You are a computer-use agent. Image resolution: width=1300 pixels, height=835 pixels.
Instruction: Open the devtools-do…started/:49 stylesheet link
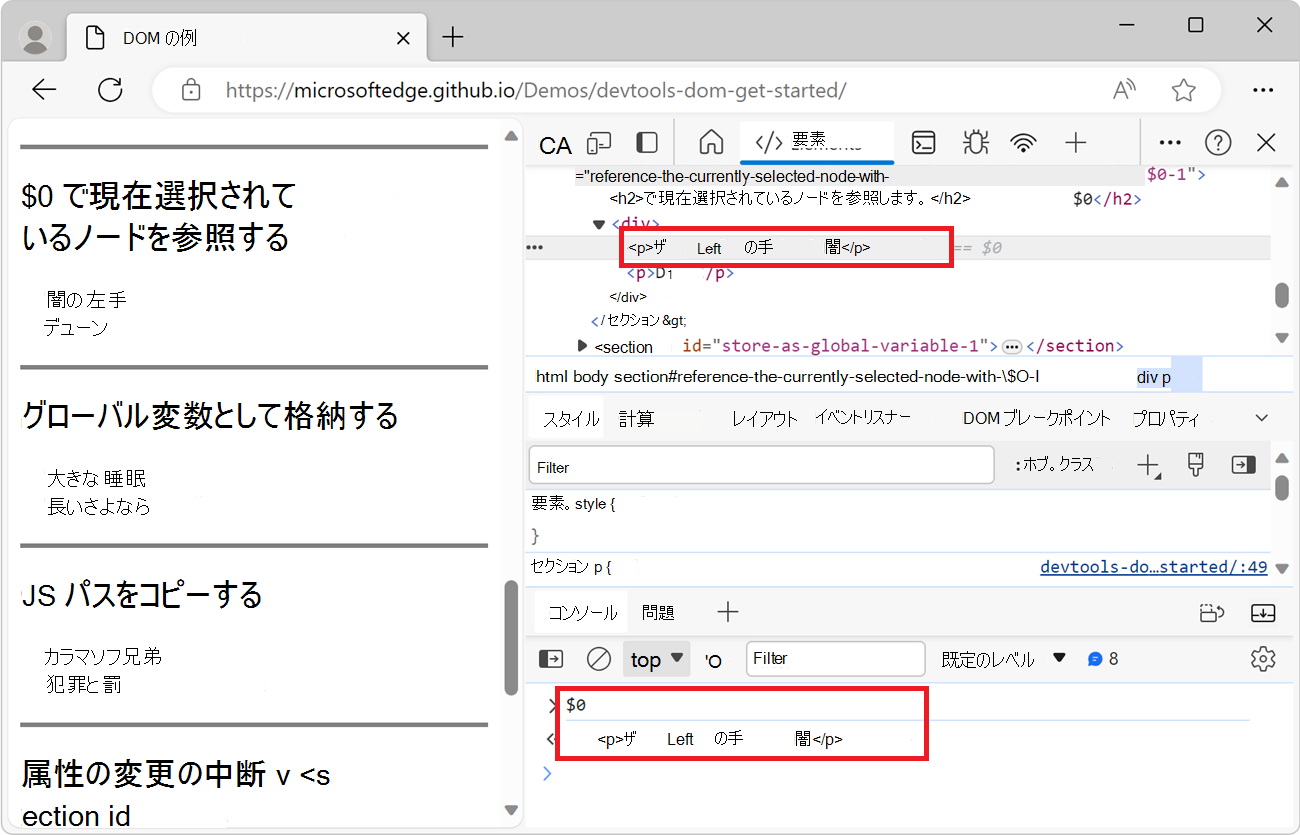pos(1153,566)
